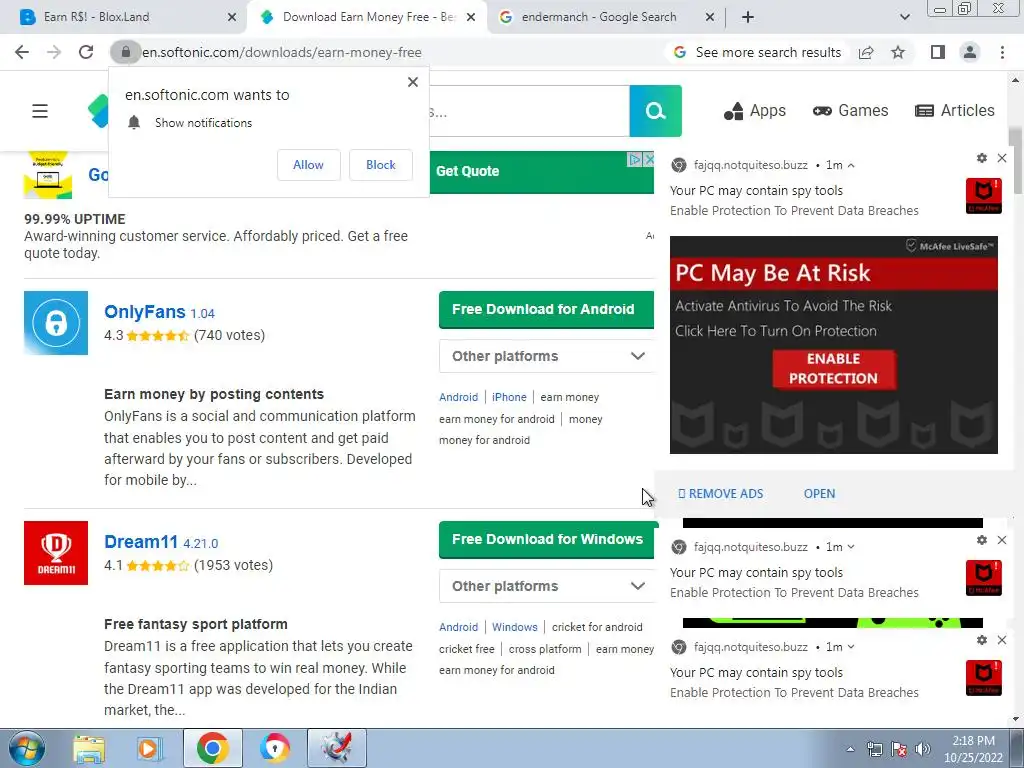Click Windows tag under Dream11
Viewport: 1024px width, 768px height.
point(515,627)
